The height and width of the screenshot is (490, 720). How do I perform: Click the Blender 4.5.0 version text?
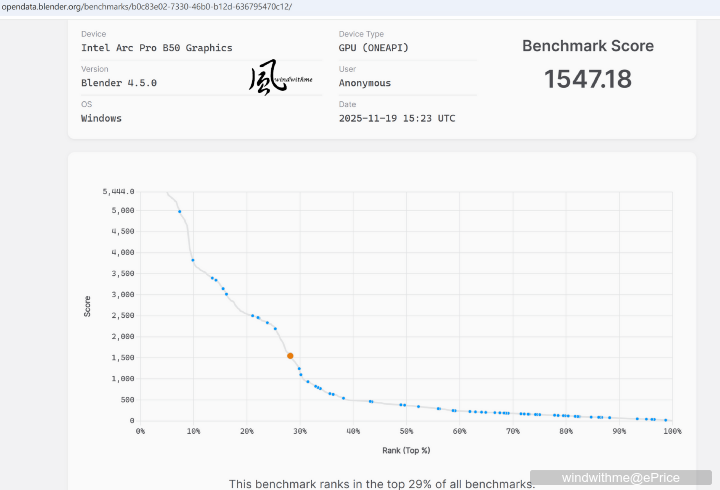[118, 83]
